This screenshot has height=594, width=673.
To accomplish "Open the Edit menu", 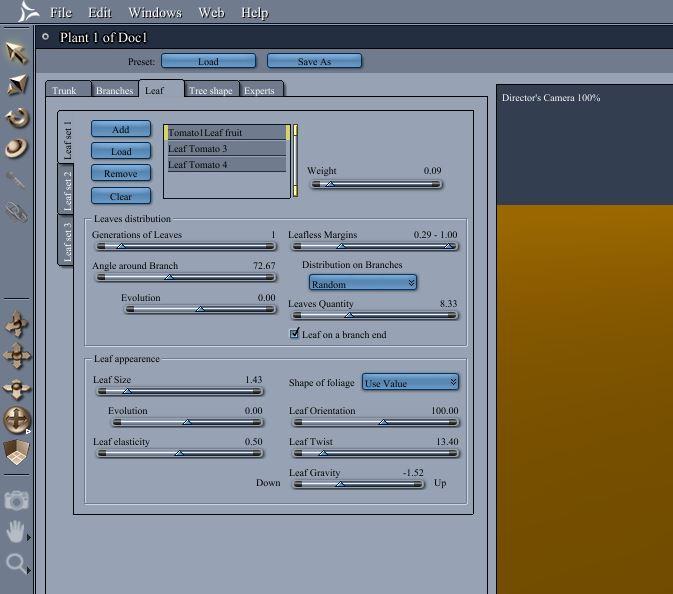I will 100,12.
